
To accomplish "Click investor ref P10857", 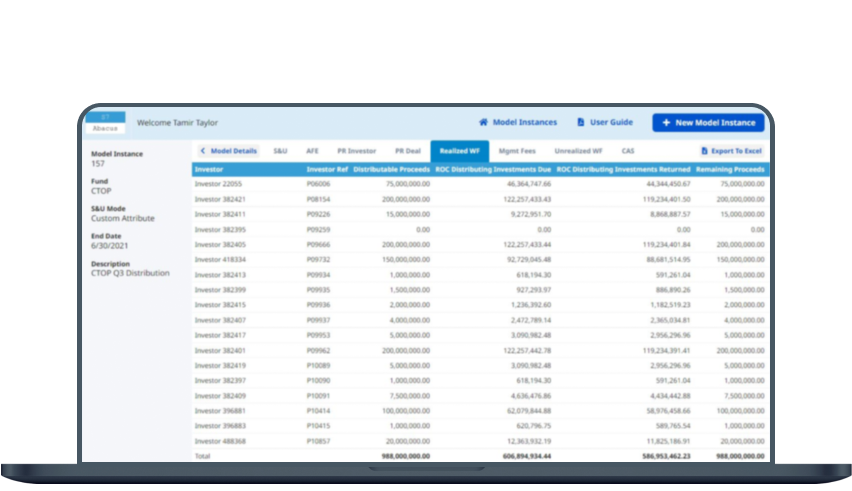I will 318,442.
